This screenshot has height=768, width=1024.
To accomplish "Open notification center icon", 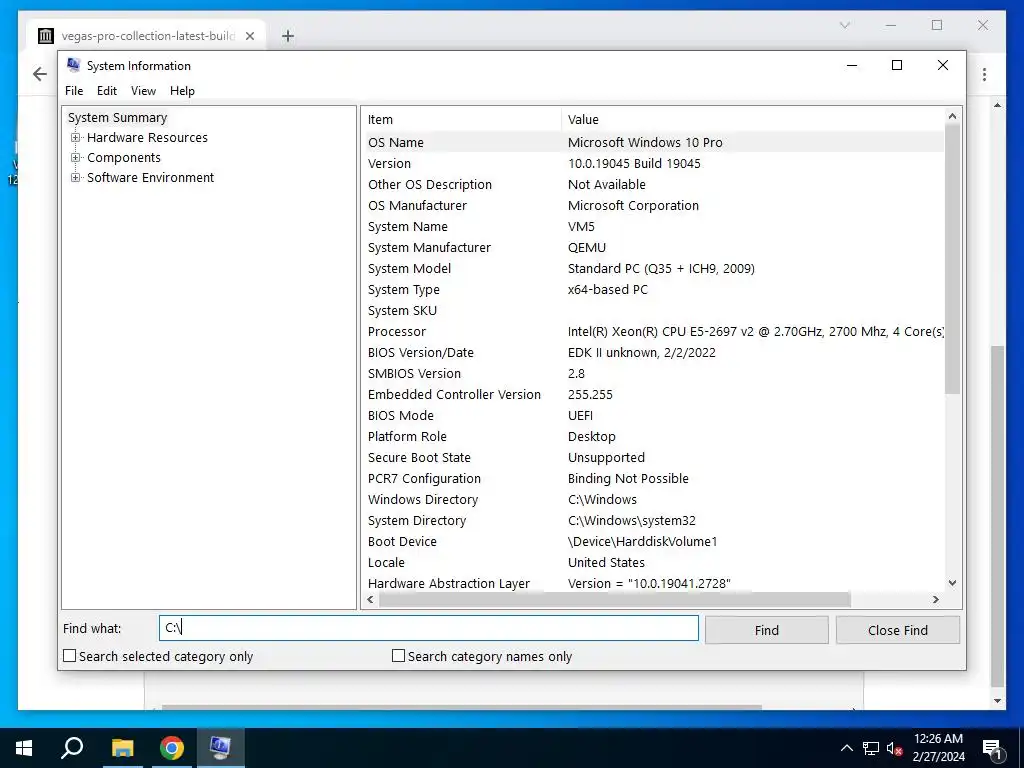I will pyautogui.click(x=992, y=748).
